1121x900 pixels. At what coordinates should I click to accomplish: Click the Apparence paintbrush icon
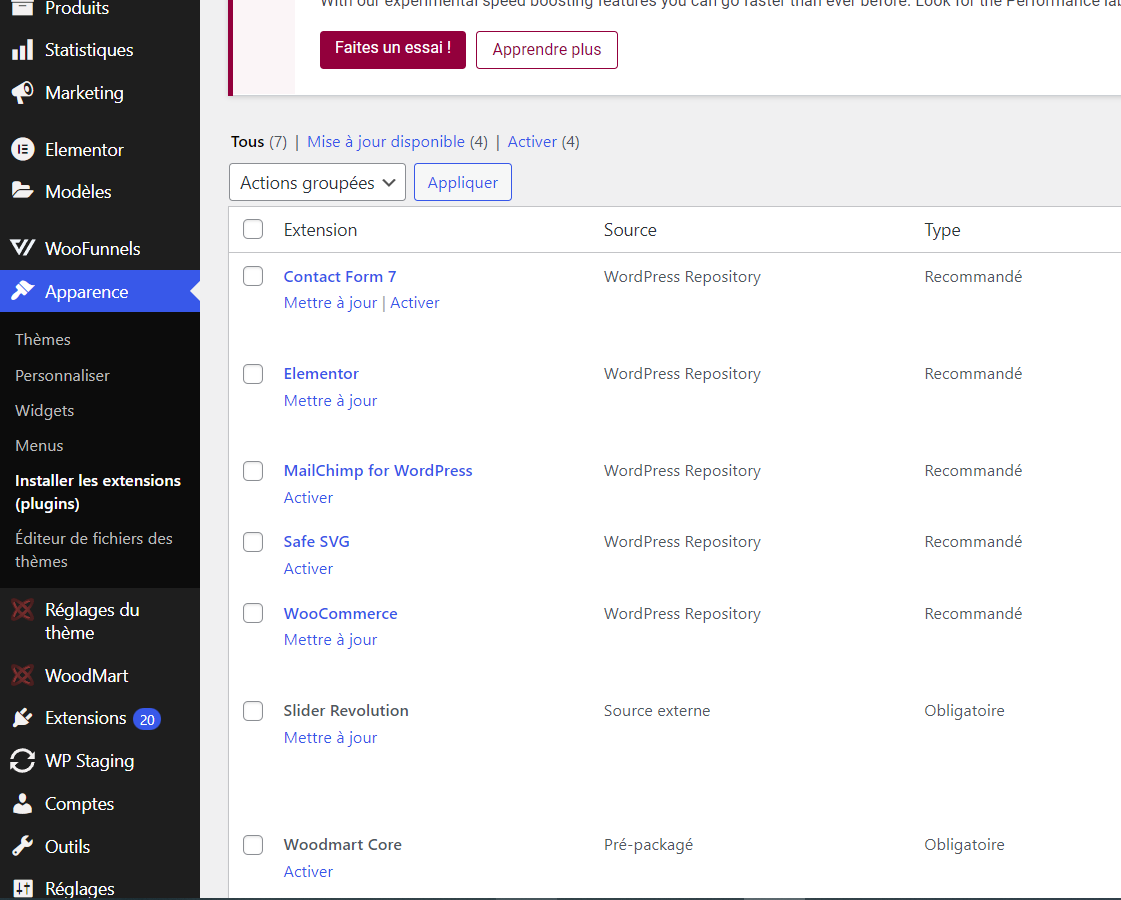click(x=22, y=291)
